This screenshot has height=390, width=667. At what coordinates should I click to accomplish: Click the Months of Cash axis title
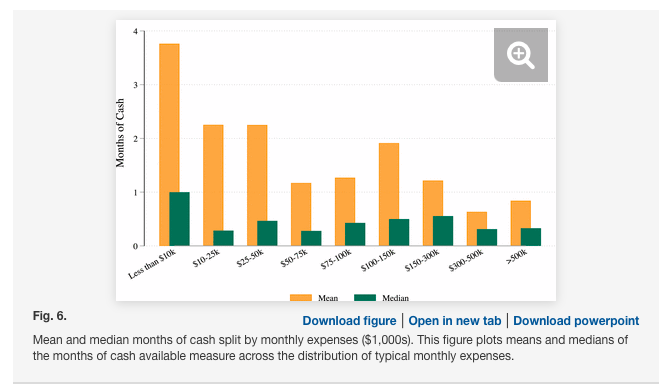[120, 133]
